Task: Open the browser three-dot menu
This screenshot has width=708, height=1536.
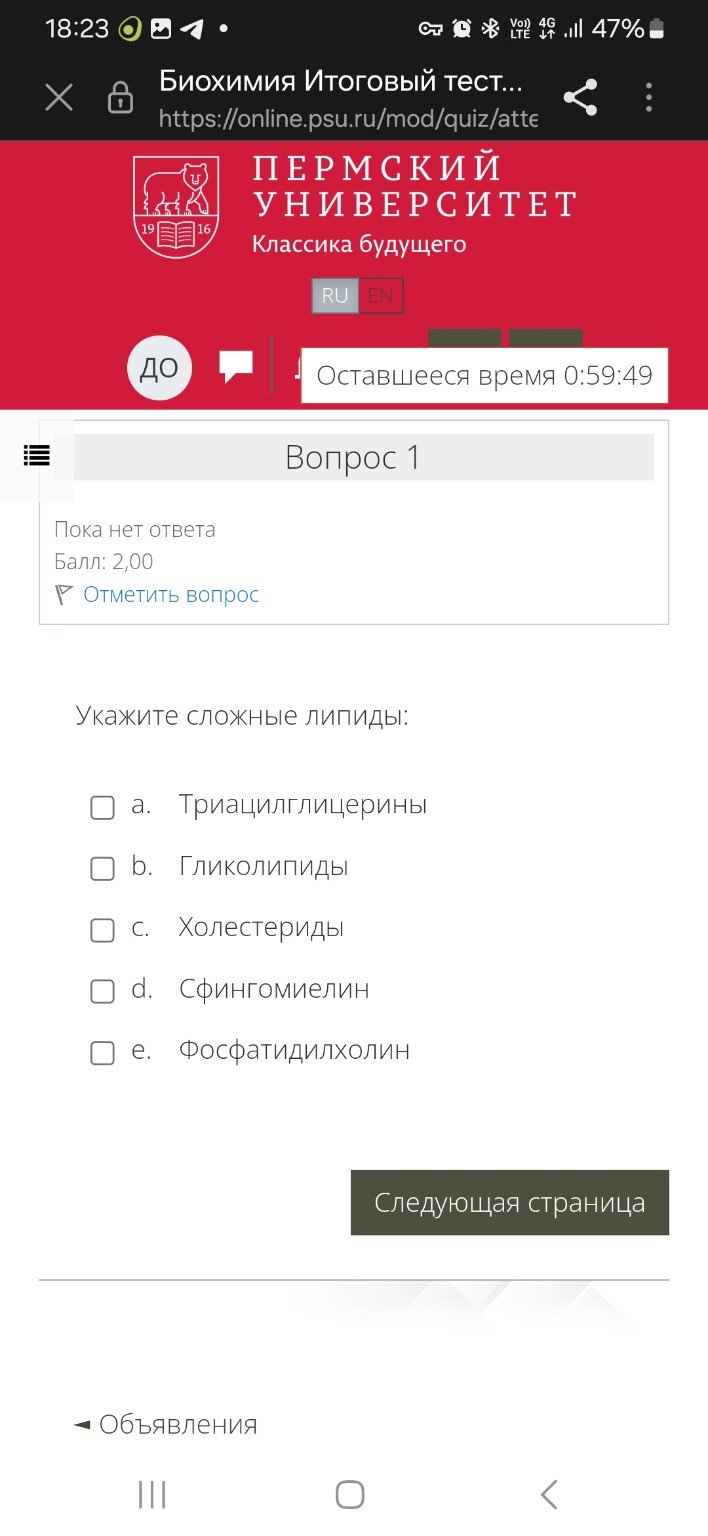Action: (x=649, y=97)
